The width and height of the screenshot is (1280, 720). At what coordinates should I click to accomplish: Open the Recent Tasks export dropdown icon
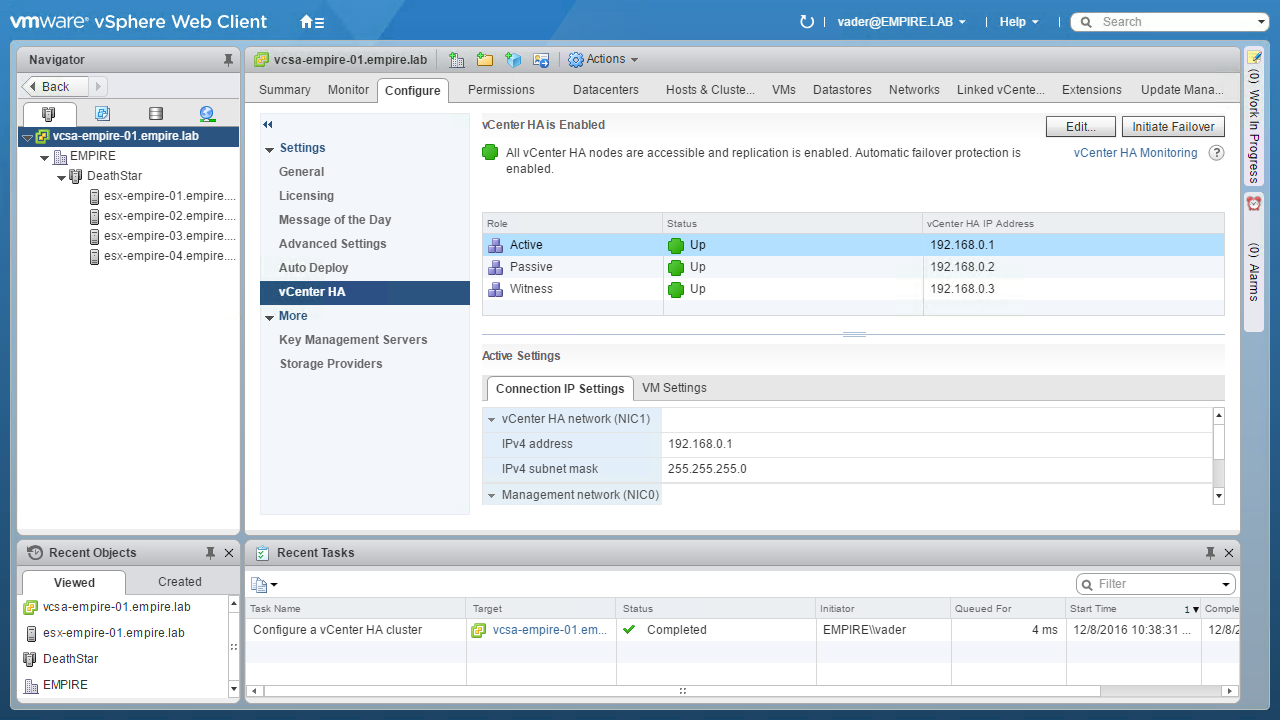(264, 585)
